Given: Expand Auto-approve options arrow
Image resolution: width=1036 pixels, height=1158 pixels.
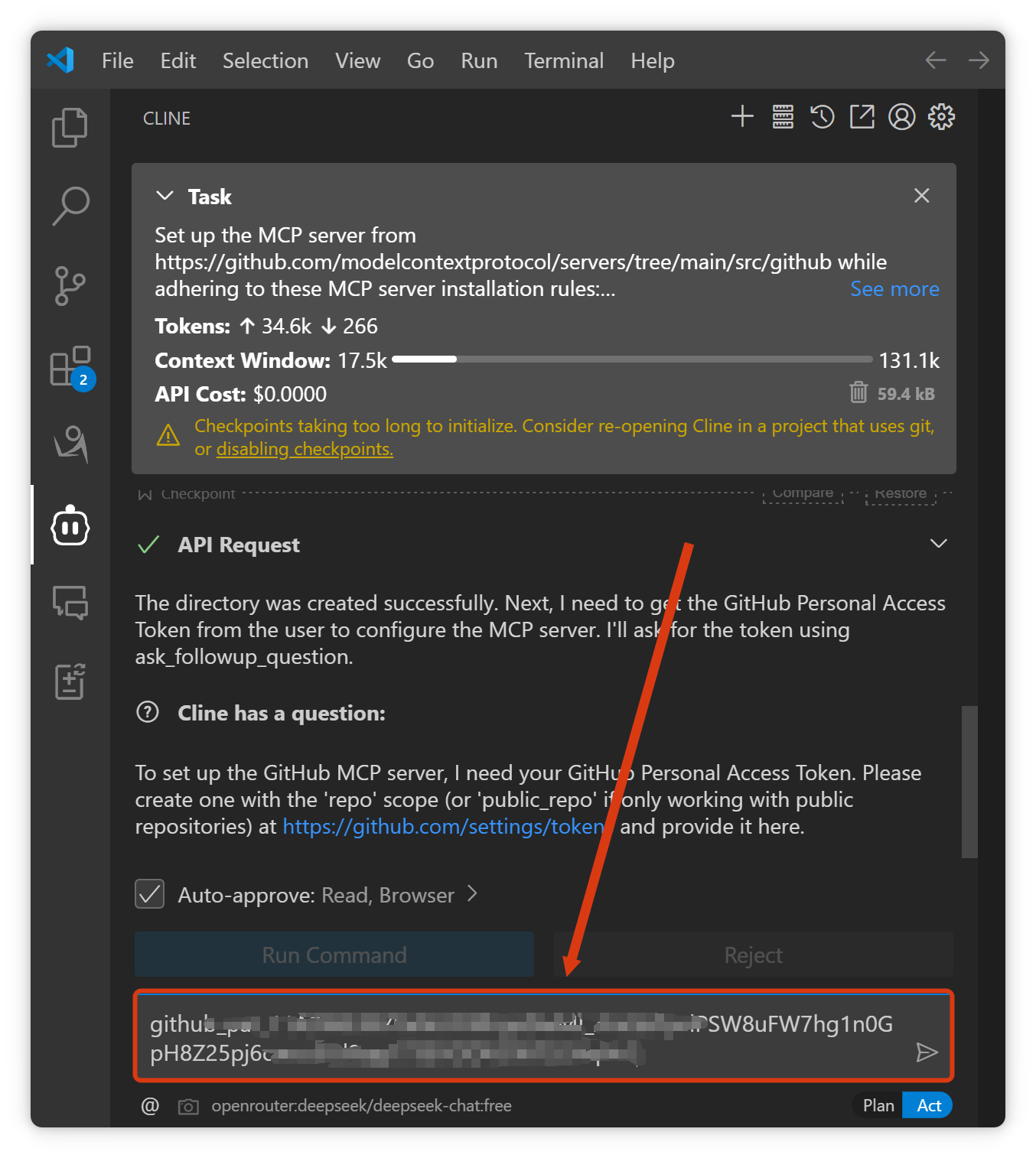Looking at the screenshot, I should pos(473,893).
